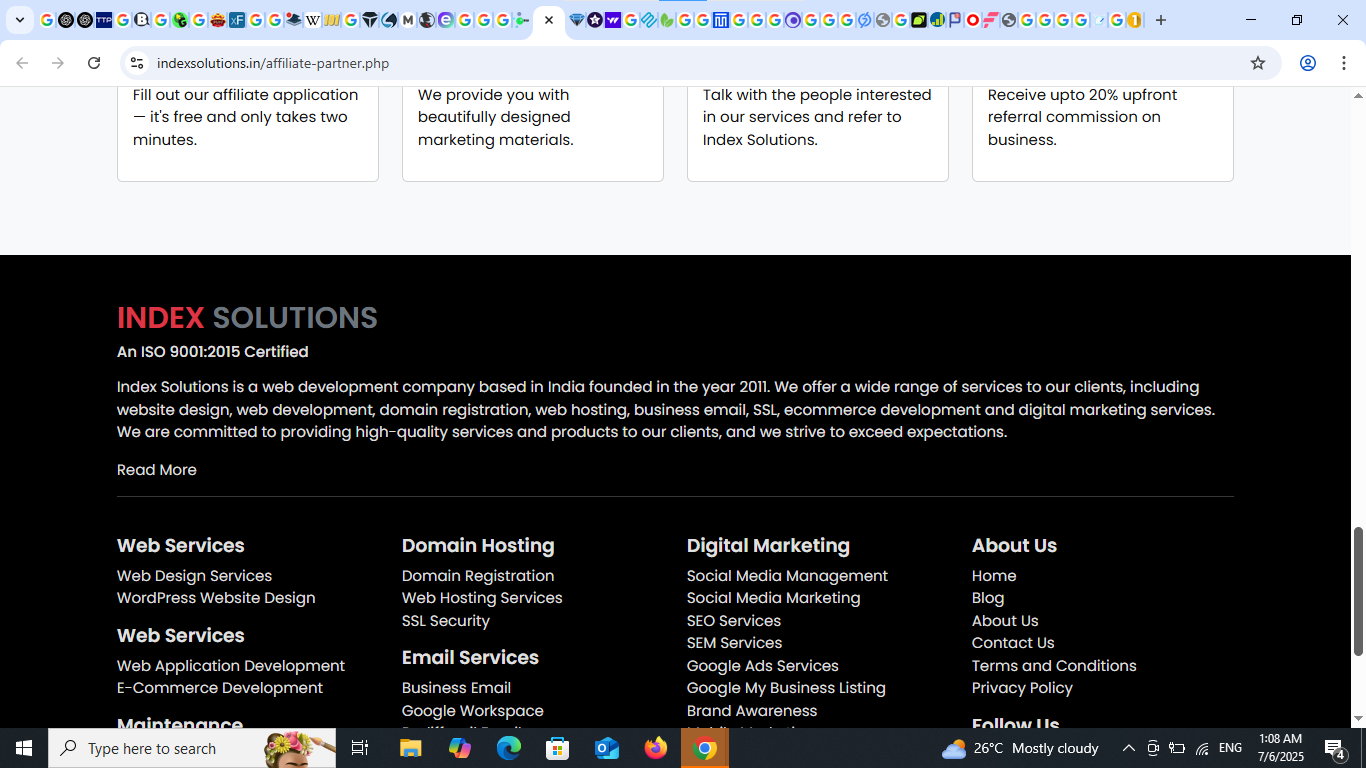The height and width of the screenshot is (768, 1366).
Task: Open the Read More link
Action: pos(157,470)
